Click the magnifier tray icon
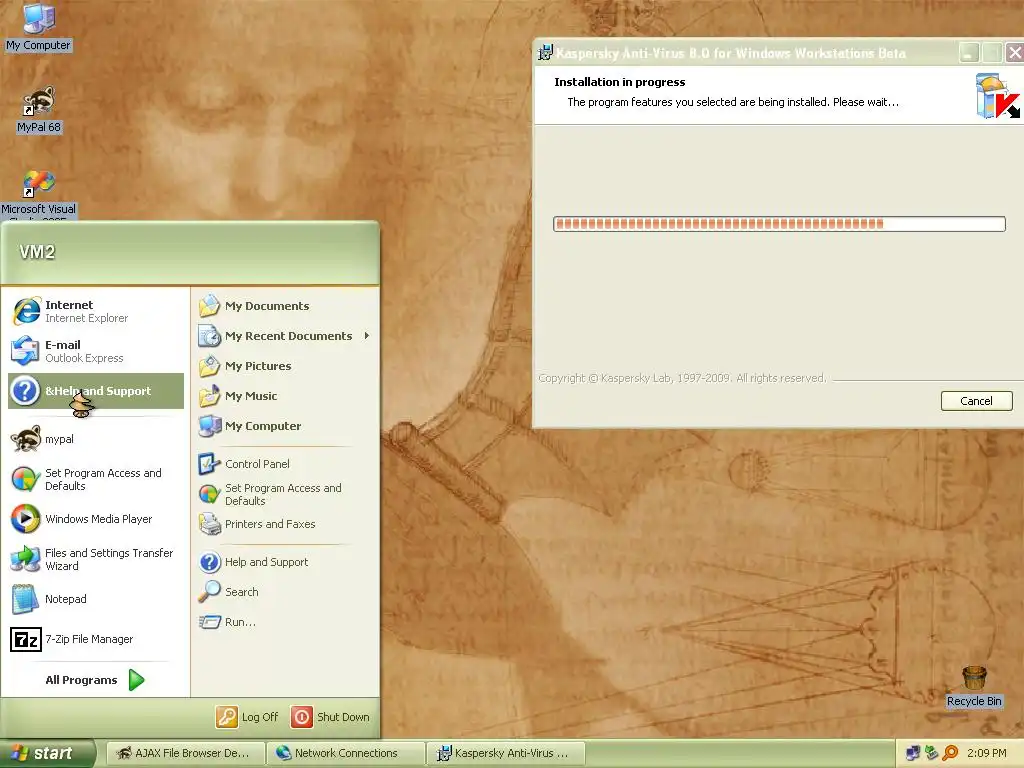Screen dimensions: 1024x768 coord(950,753)
